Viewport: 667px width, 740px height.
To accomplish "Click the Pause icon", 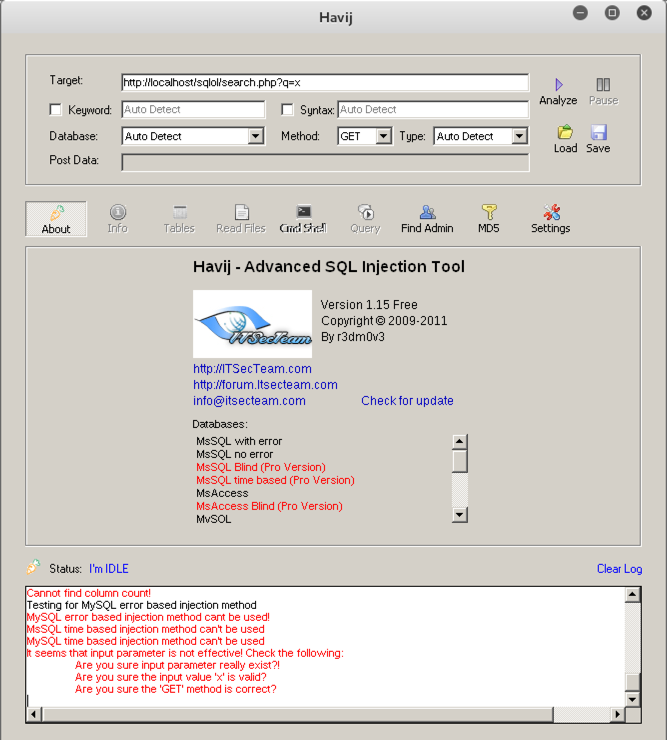I will (603, 85).
